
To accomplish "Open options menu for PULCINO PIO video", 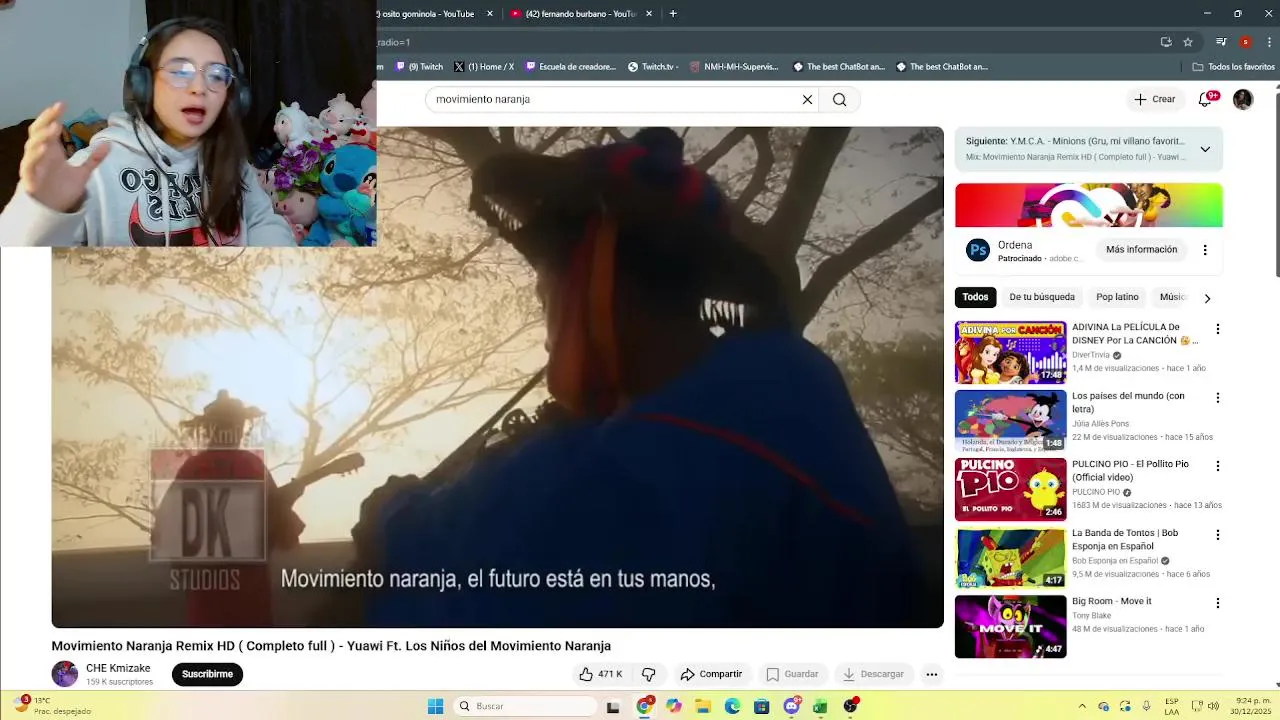I will 1217,466.
